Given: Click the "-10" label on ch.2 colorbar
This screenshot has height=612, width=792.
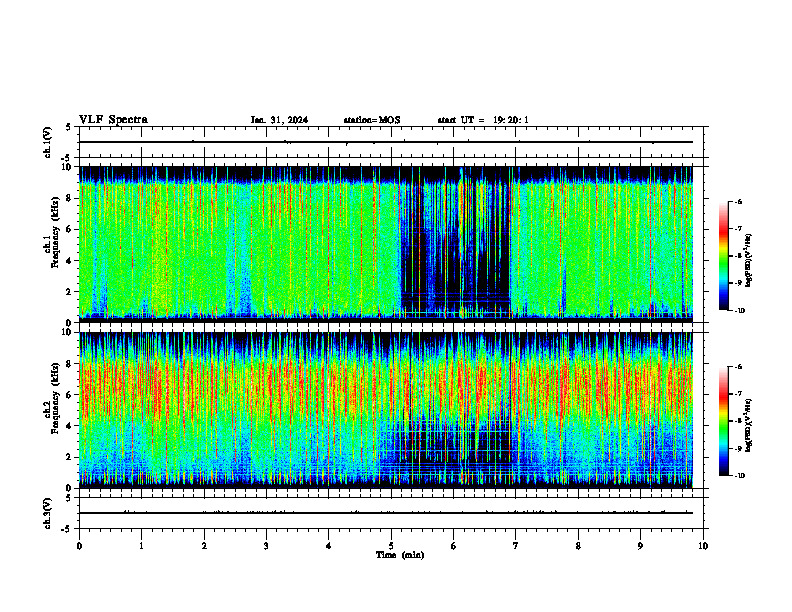Looking at the screenshot, I should tap(739, 476).
